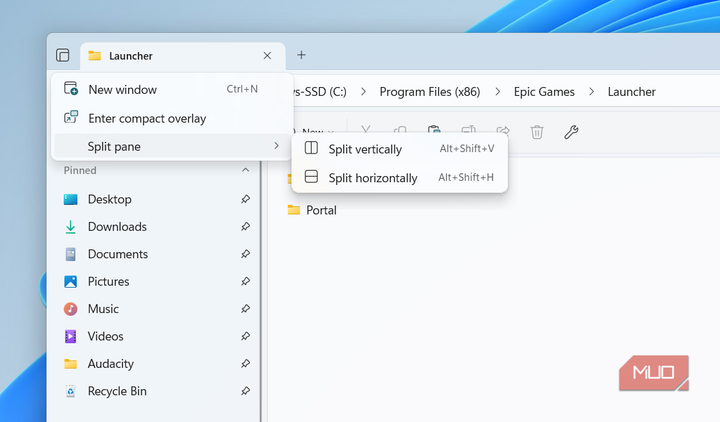
Task: Expand chevron after SSD (C:) breadcrumb
Action: (363, 92)
